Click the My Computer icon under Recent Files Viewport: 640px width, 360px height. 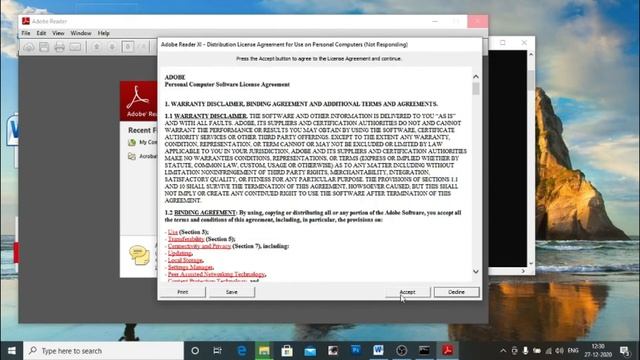[x=132, y=142]
